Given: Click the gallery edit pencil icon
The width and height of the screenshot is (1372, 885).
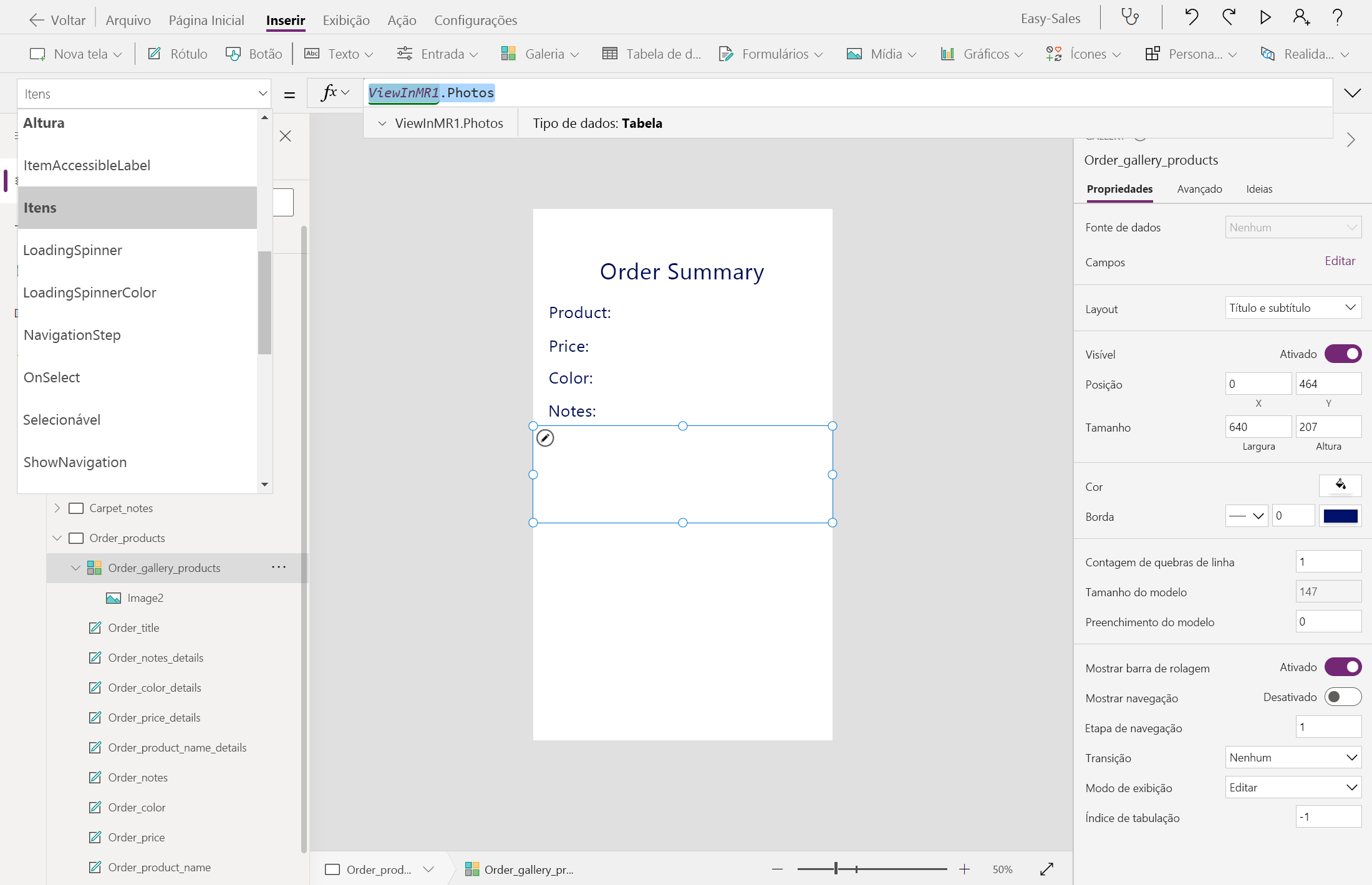Looking at the screenshot, I should click(545, 438).
